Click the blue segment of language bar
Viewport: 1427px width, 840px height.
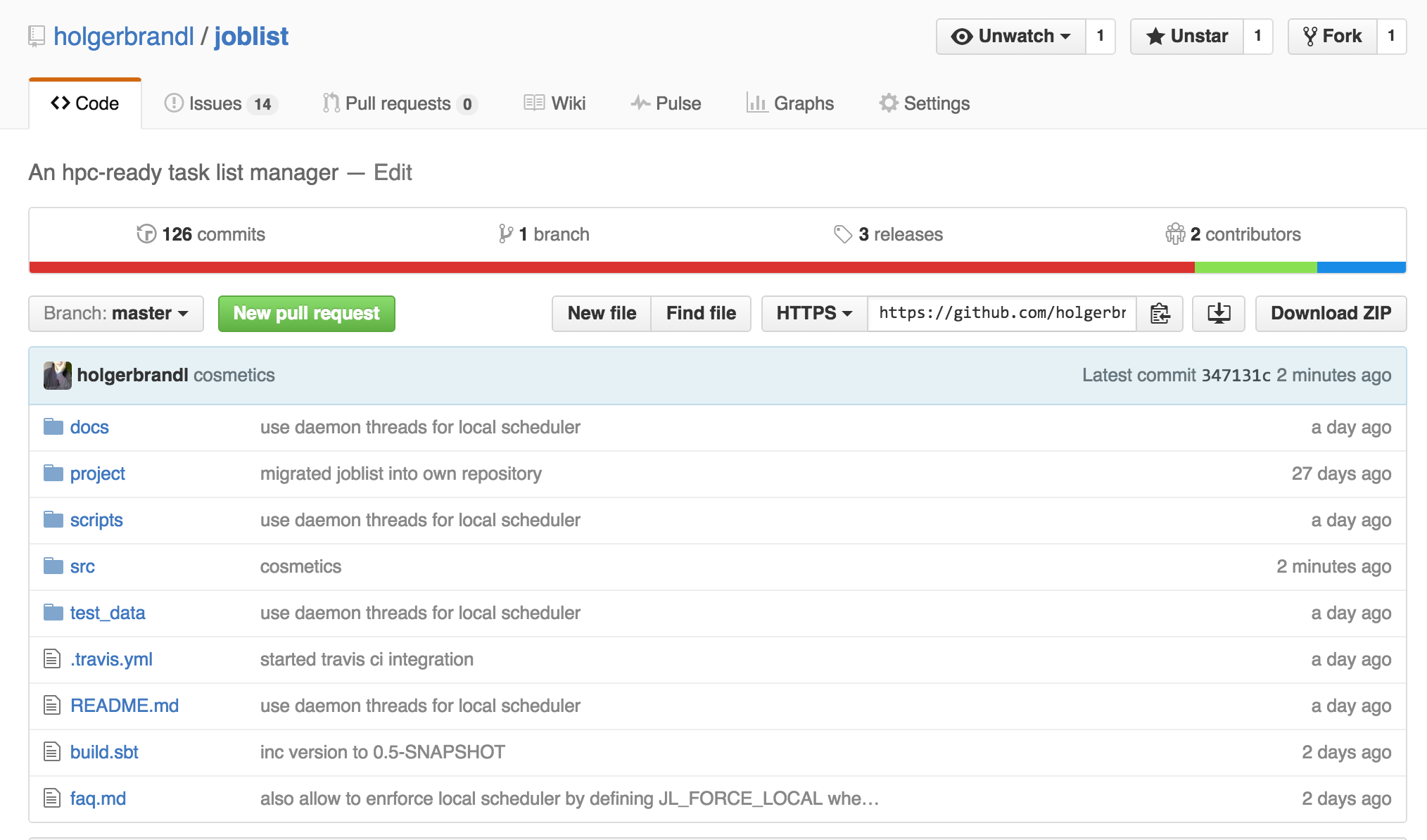(1362, 267)
